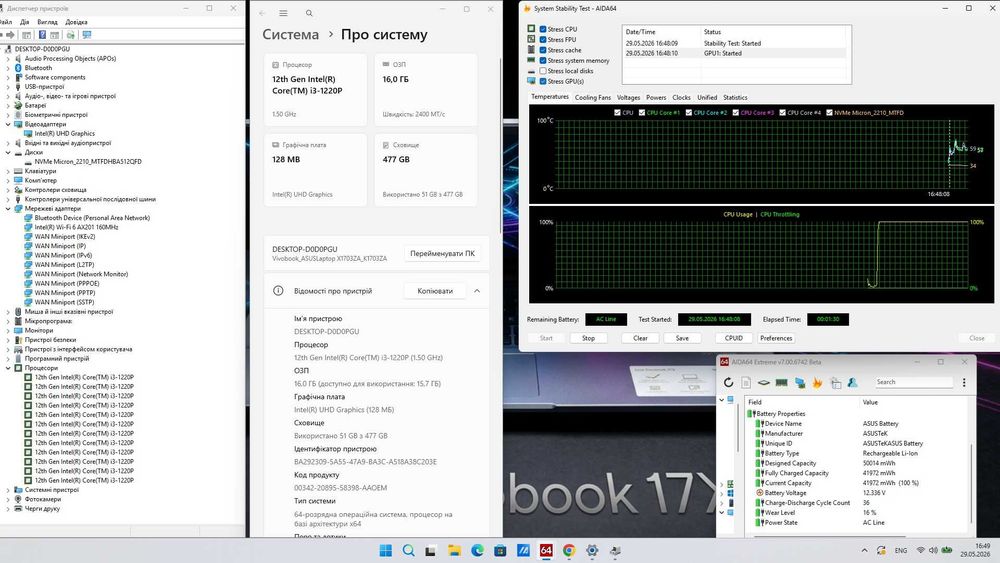Click the Stop button in stability test
1000x563 pixels.
tap(588, 338)
